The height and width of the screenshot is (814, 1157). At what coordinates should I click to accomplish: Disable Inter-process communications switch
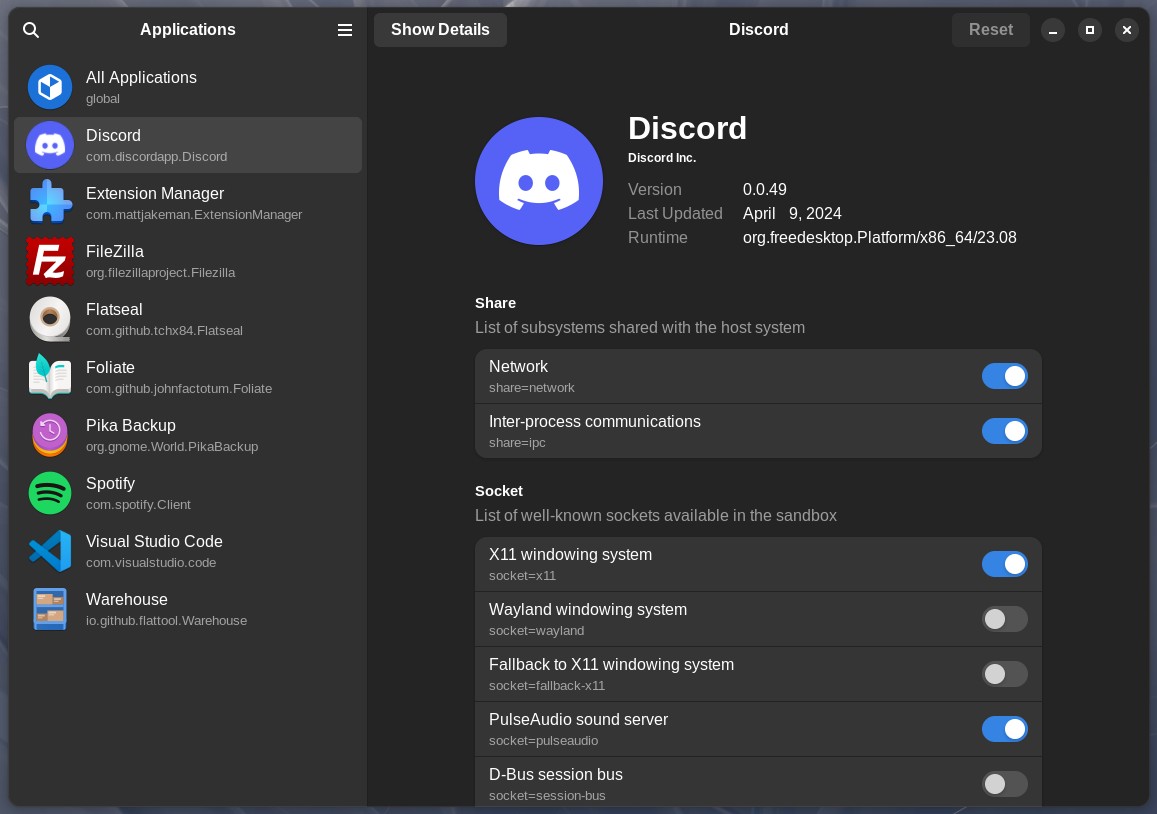tap(1004, 431)
